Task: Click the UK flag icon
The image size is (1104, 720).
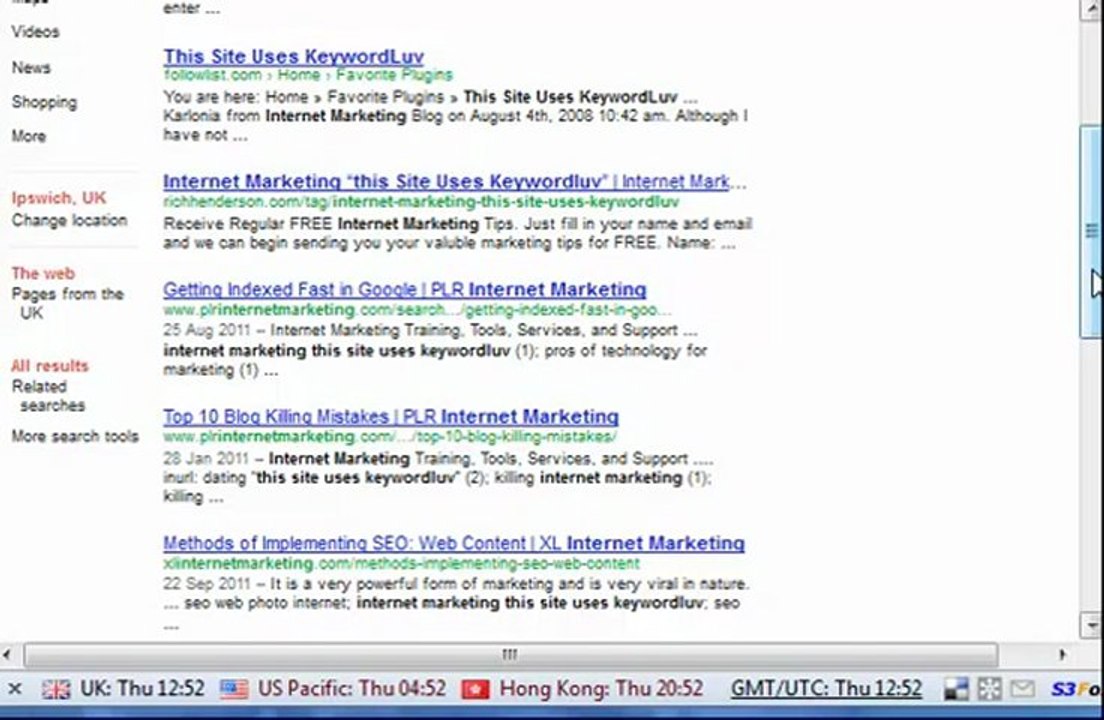Action: tap(56, 689)
